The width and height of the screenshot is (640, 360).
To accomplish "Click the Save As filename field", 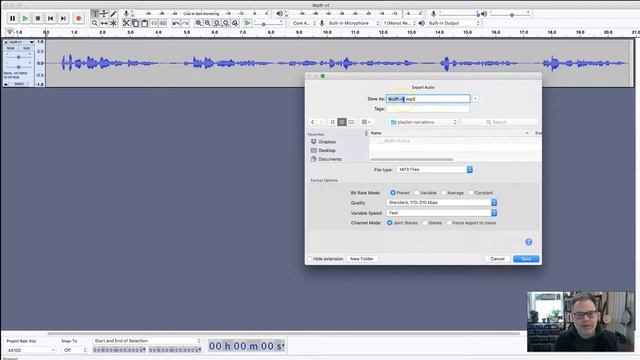I will (428, 99).
